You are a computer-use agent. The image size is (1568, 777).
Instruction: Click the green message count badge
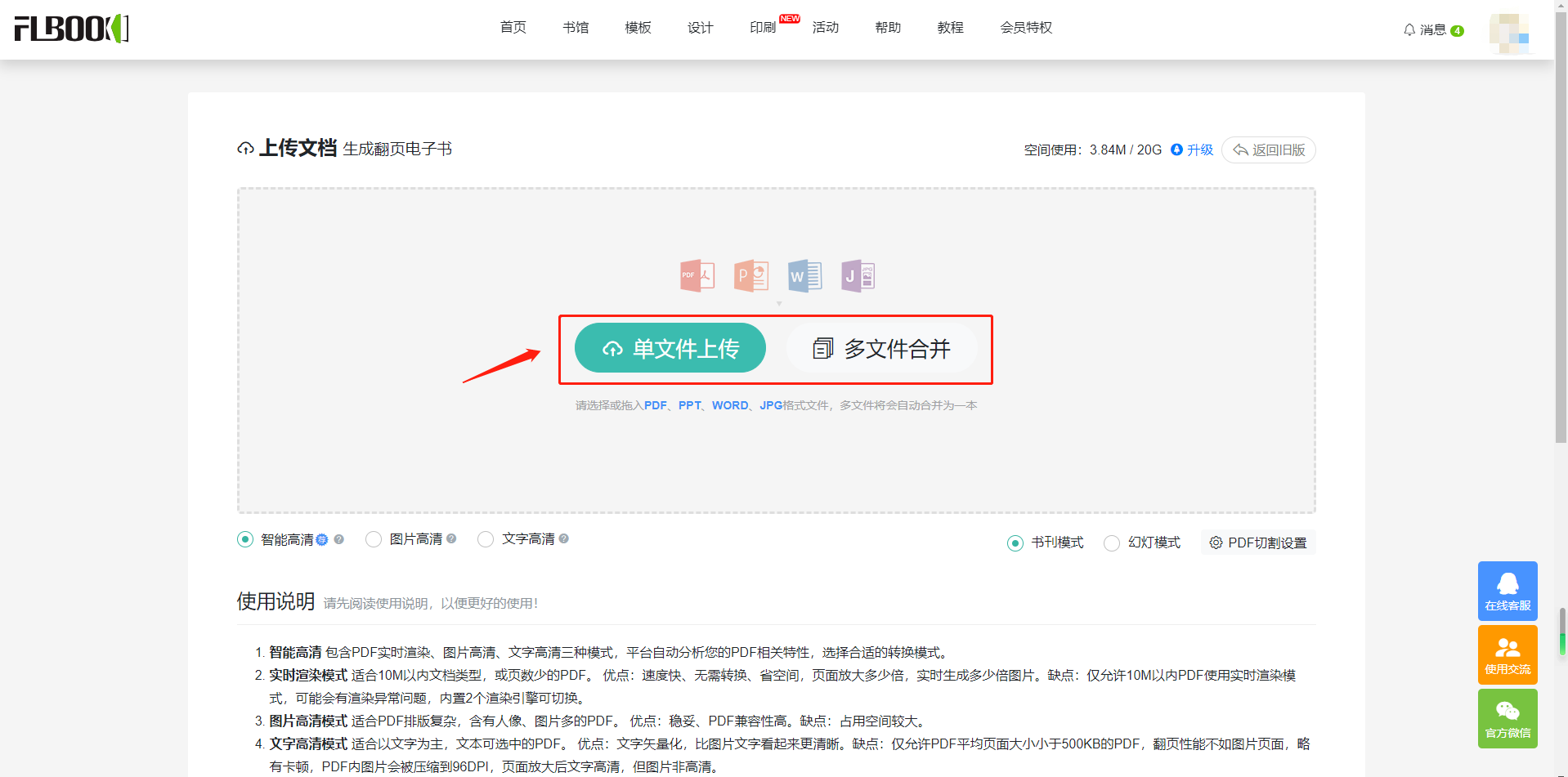tap(1457, 31)
